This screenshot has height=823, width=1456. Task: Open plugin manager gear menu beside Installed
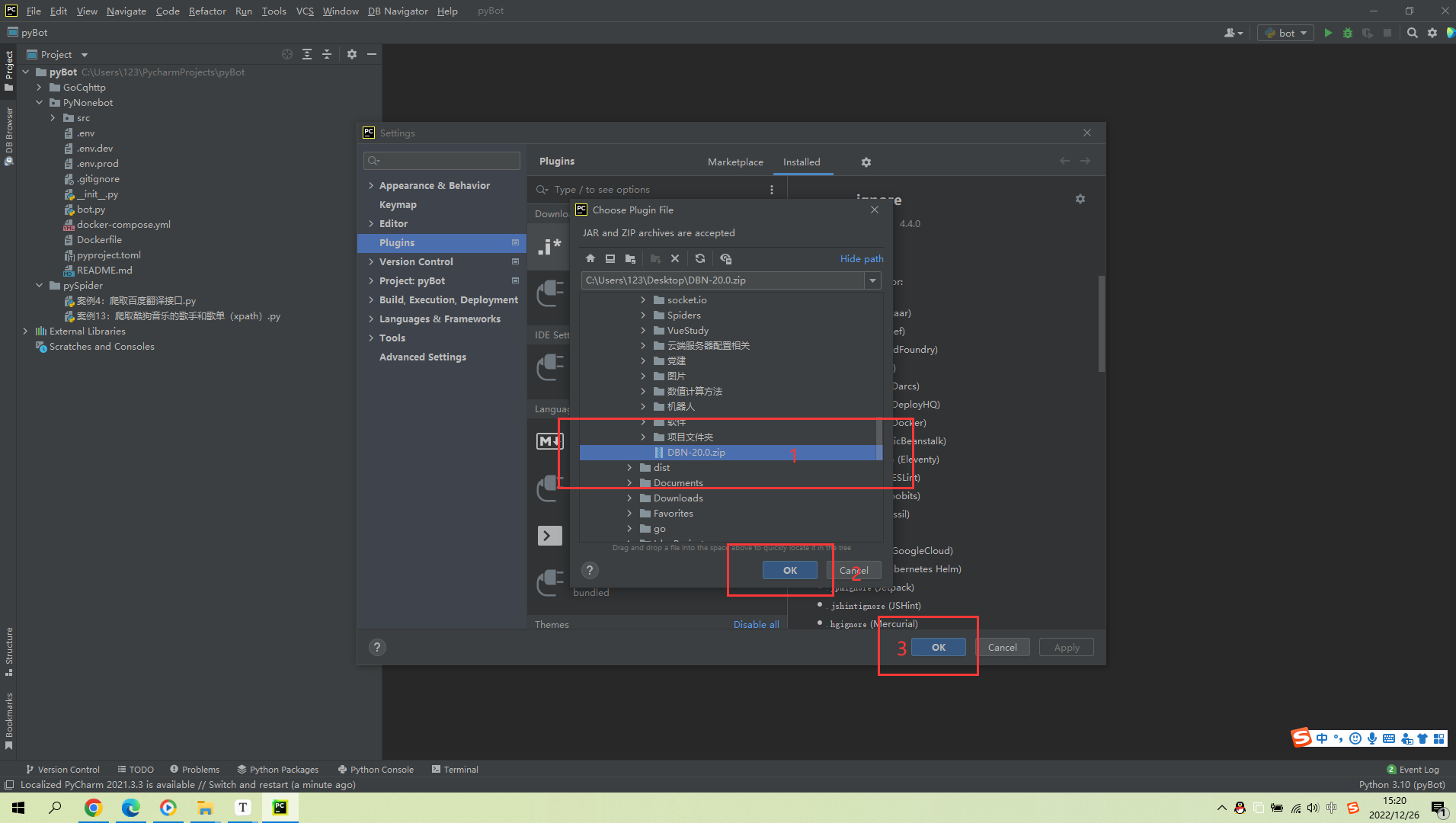tap(866, 162)
